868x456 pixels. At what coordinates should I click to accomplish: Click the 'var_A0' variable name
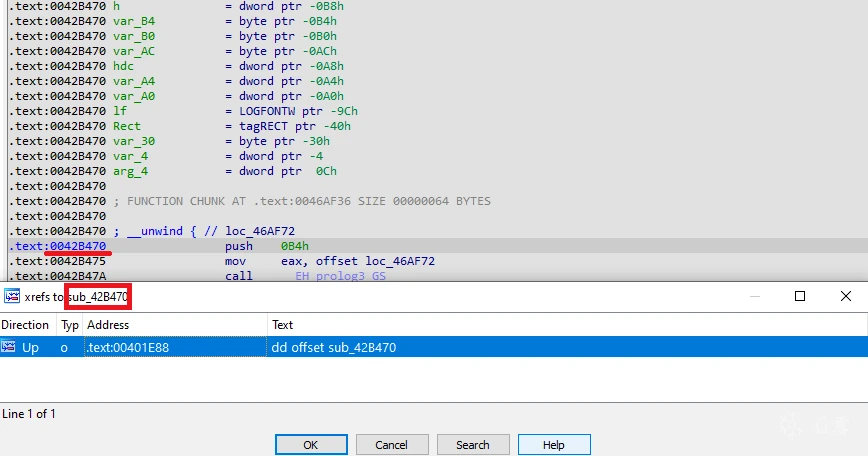coord(134,96)
